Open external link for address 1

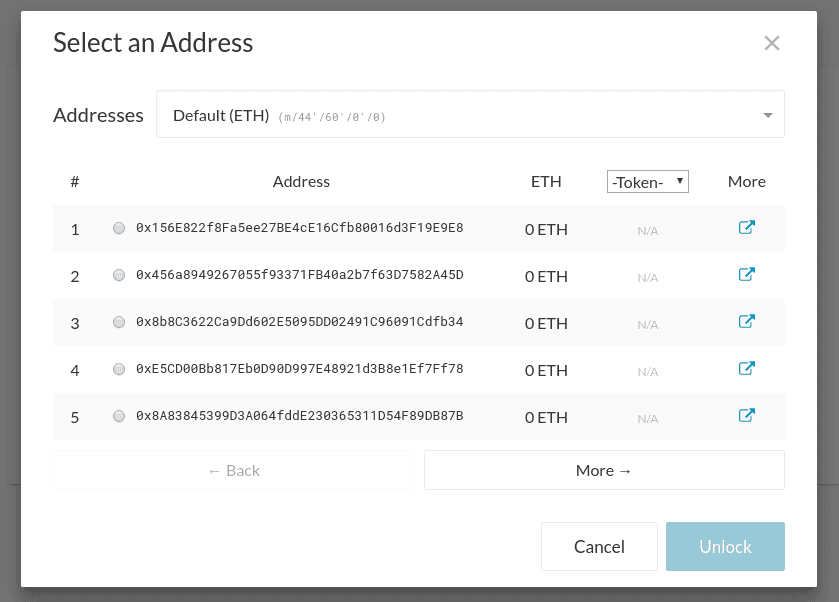pyautogui.click(x=746, y=227)
